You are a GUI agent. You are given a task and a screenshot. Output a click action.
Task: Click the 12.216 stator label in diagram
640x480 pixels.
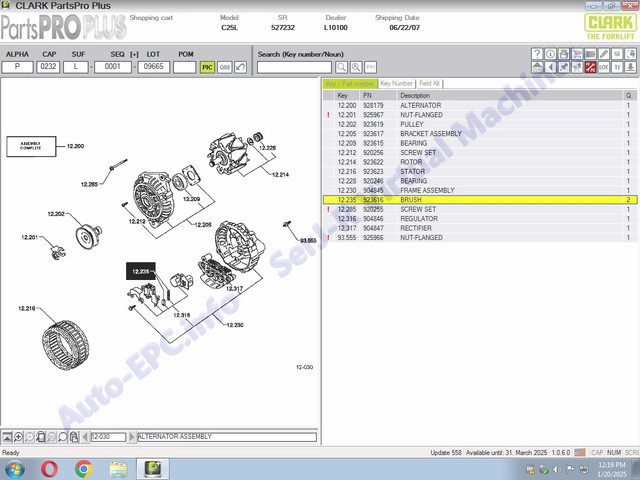tap(27, 309)
